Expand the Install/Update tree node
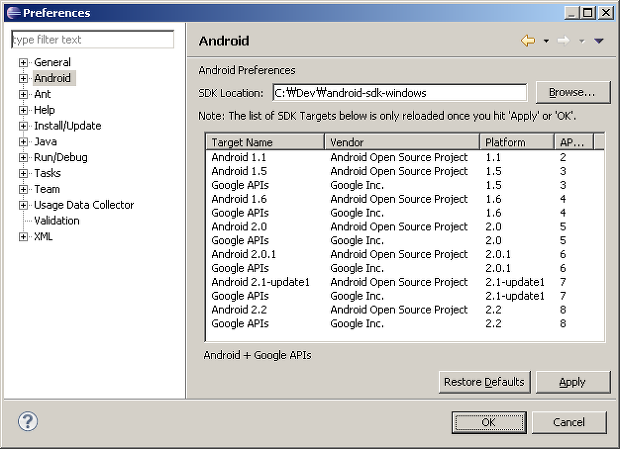This screenshot has height=449, width=620. pos(23,126)
